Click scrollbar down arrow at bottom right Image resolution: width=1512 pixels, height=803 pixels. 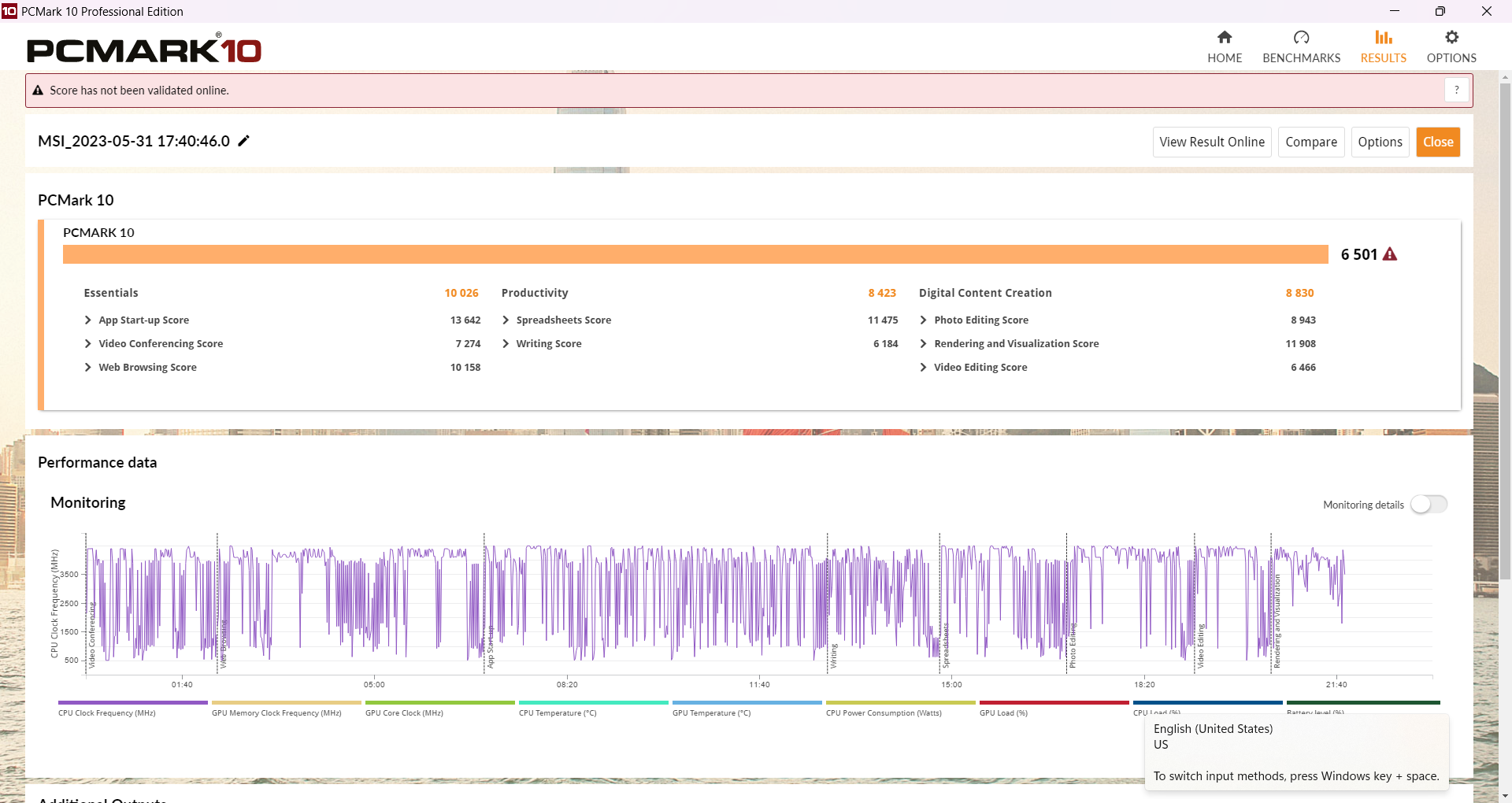point(1505,796)
